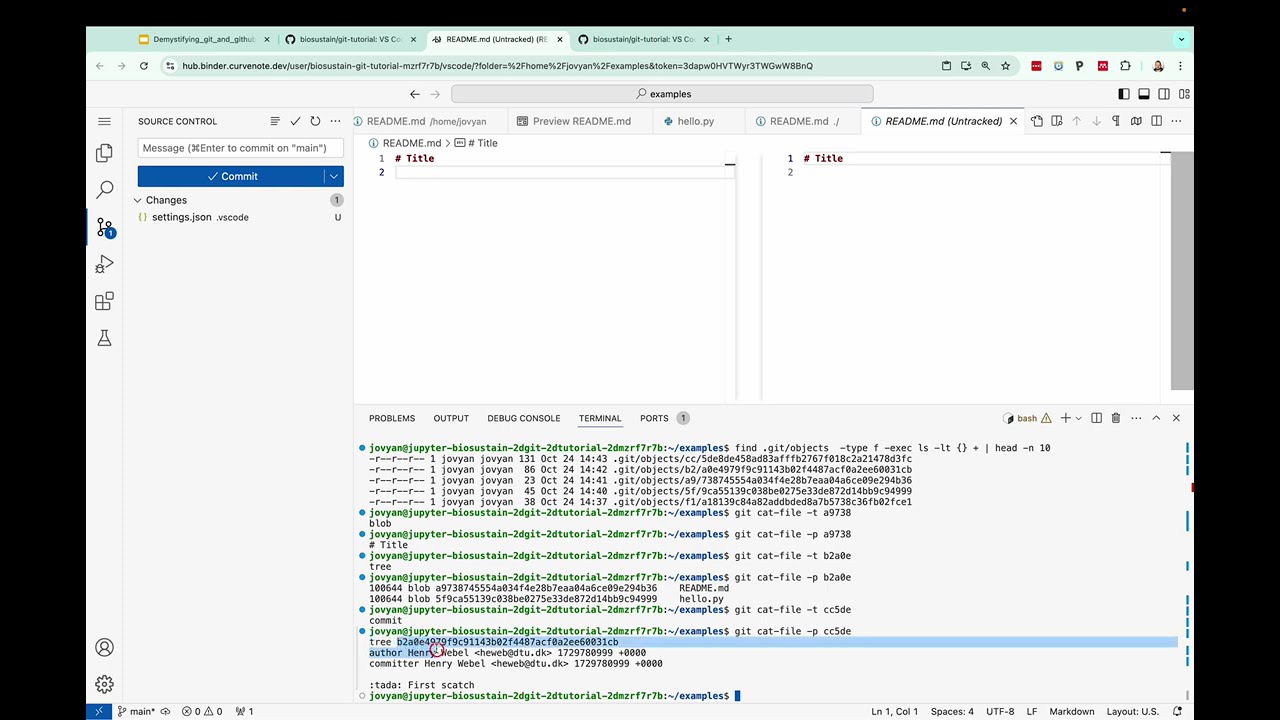
Task: Open the Explorer view in the activity bar
Action: [x=104, y=152]
